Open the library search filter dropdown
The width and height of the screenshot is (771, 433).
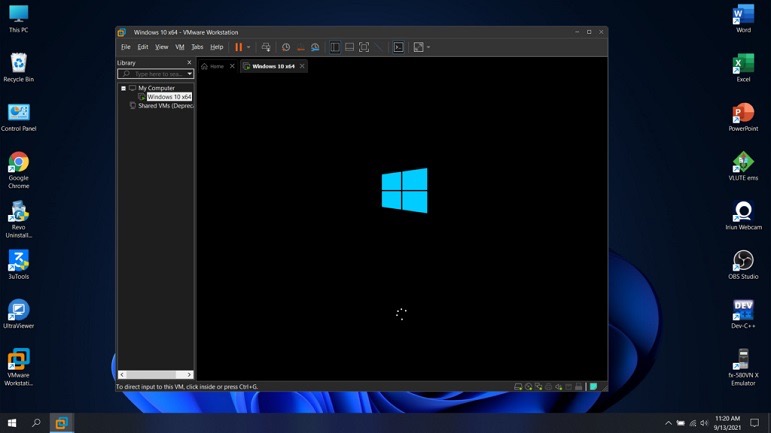(189, 74)
